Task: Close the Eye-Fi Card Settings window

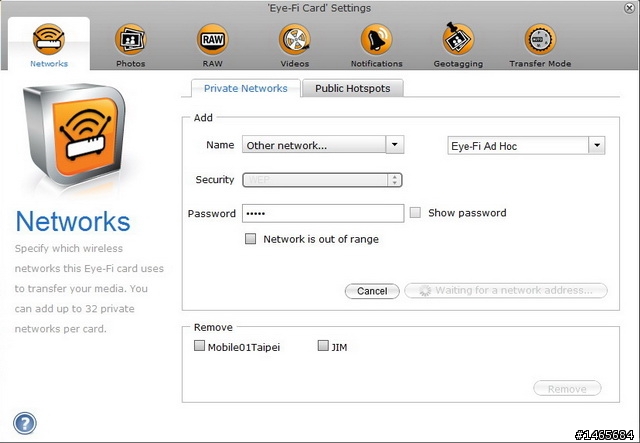Action: [629, 8]
